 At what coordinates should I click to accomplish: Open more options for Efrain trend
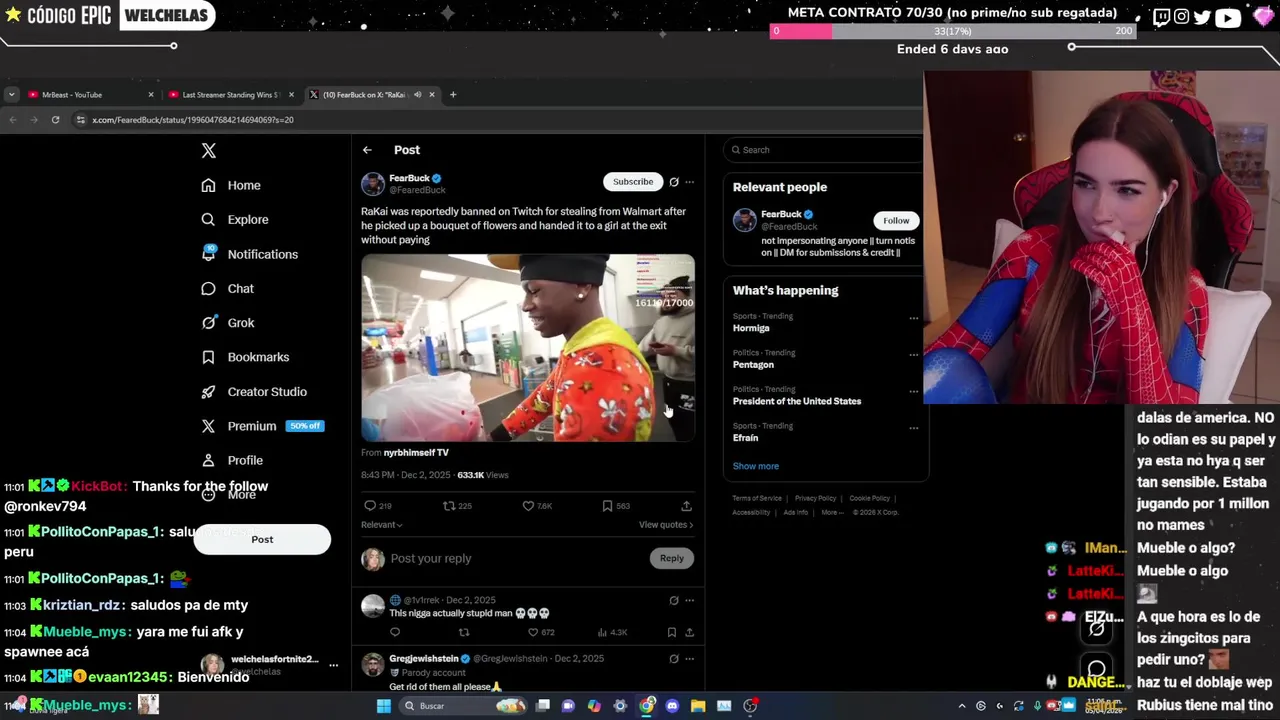click(x=913, y=428)
